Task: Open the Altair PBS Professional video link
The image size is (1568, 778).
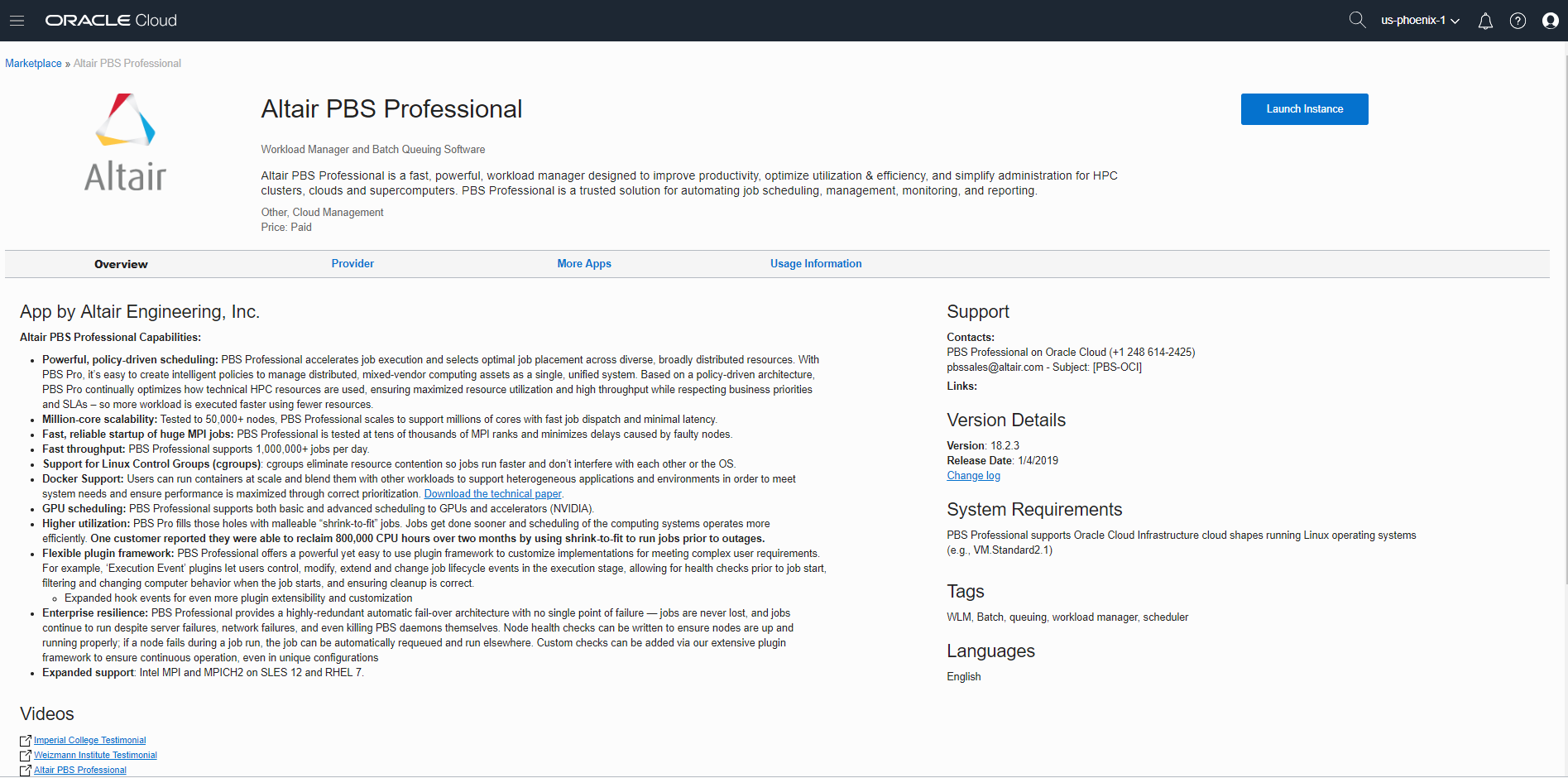Action: click(x=80, y=771)
